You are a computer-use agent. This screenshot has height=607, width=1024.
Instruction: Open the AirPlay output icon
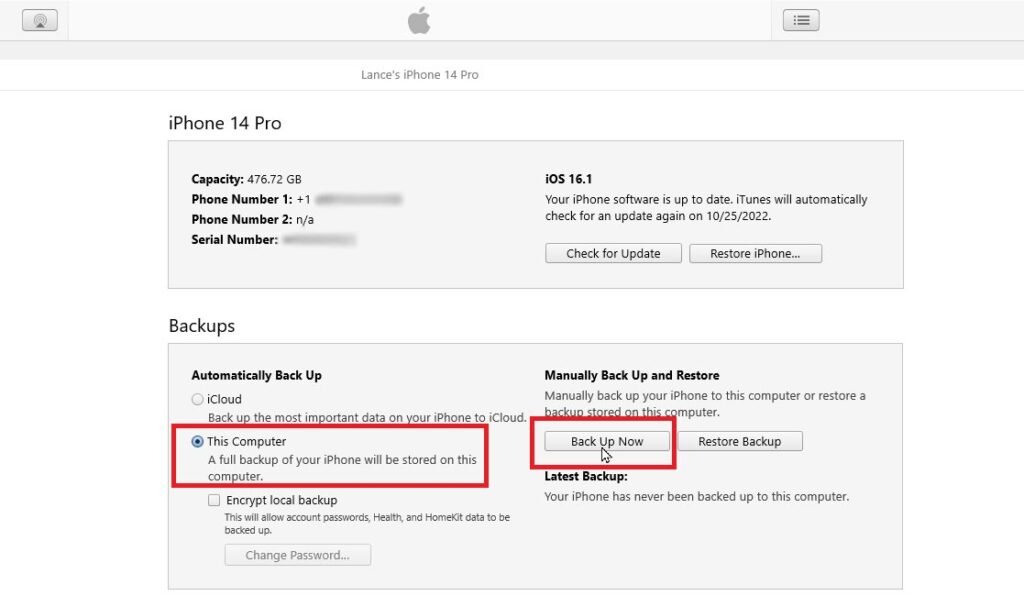[40, 20]
